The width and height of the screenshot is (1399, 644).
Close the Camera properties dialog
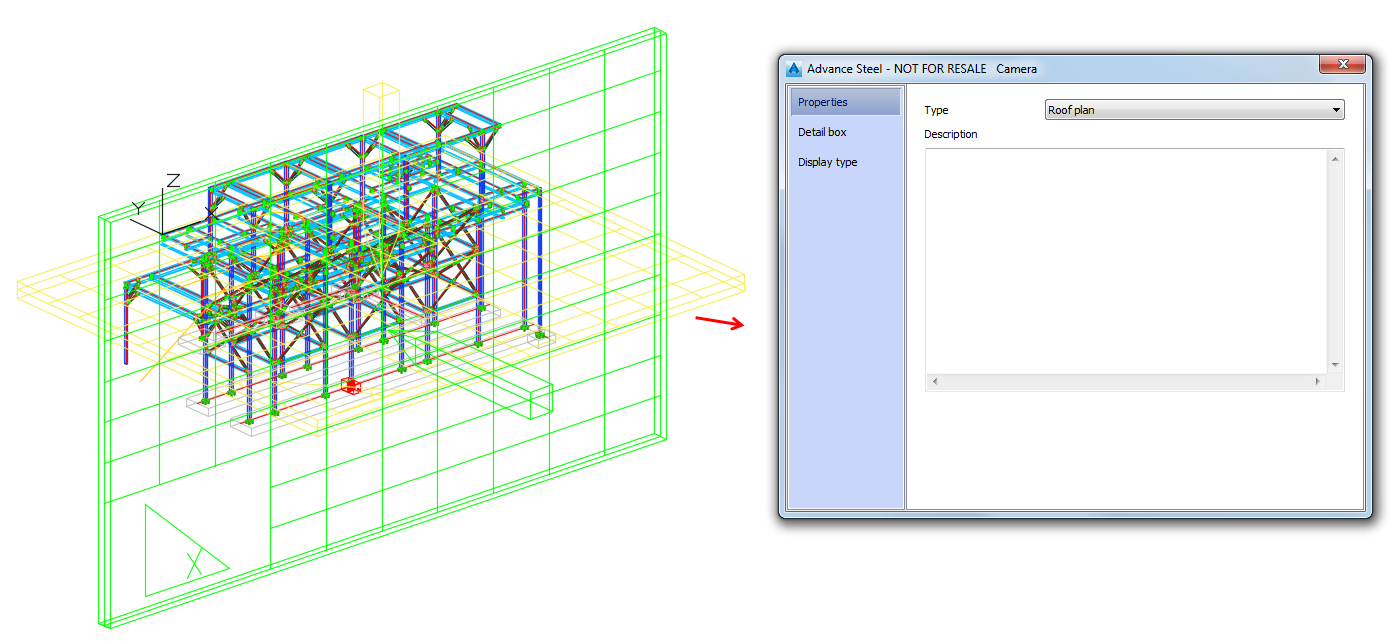(1342, 64)
